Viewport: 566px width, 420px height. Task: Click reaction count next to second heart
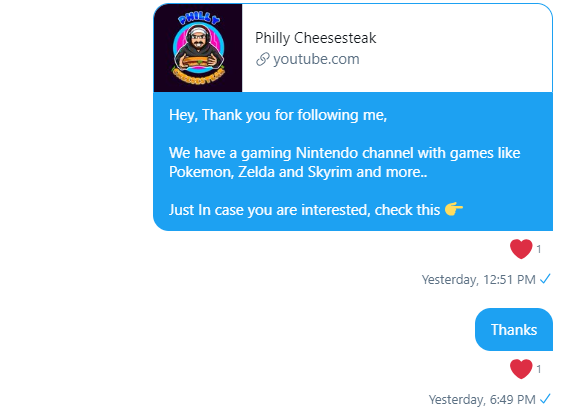tap(539, 369)
